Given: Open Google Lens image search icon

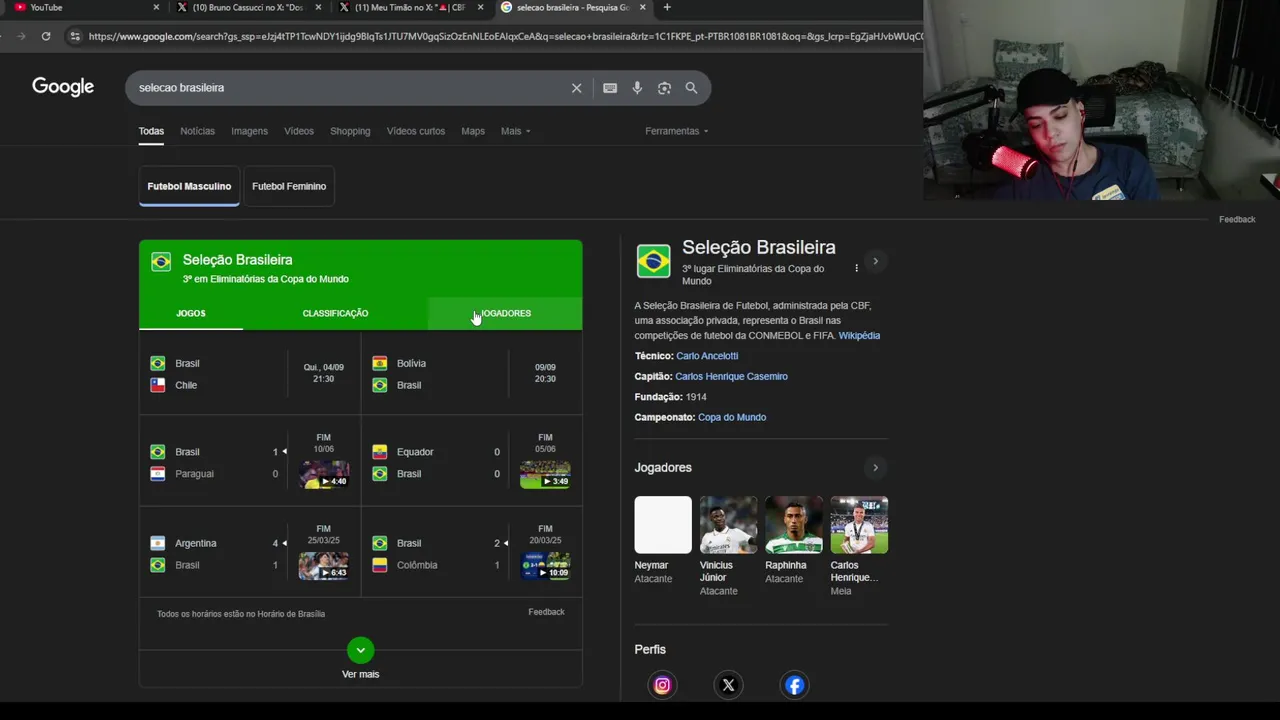Looking at the screenshot, I should point(664,88).
